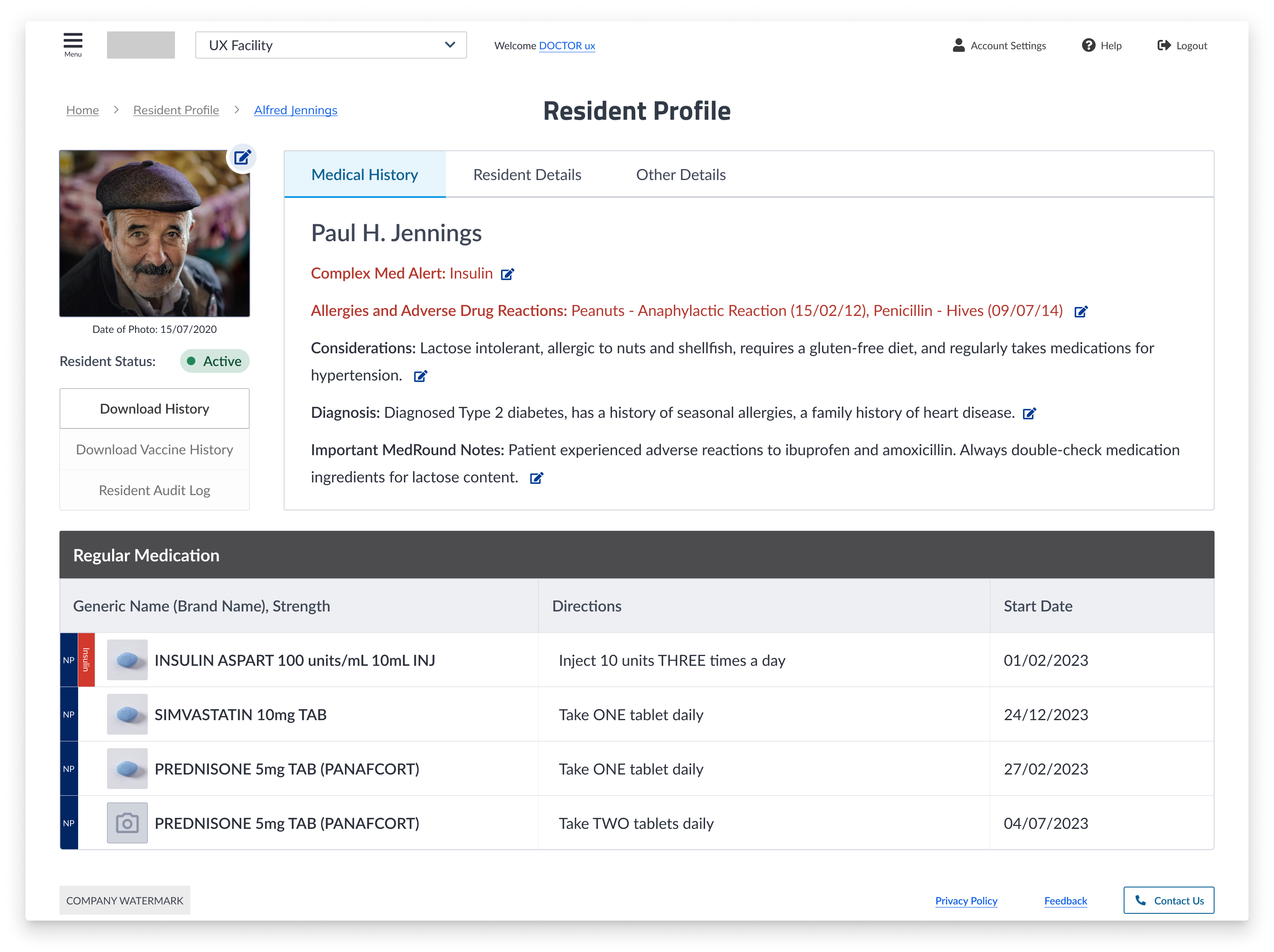
Task: Click Download Vaccine History
Action: point(154,450)
